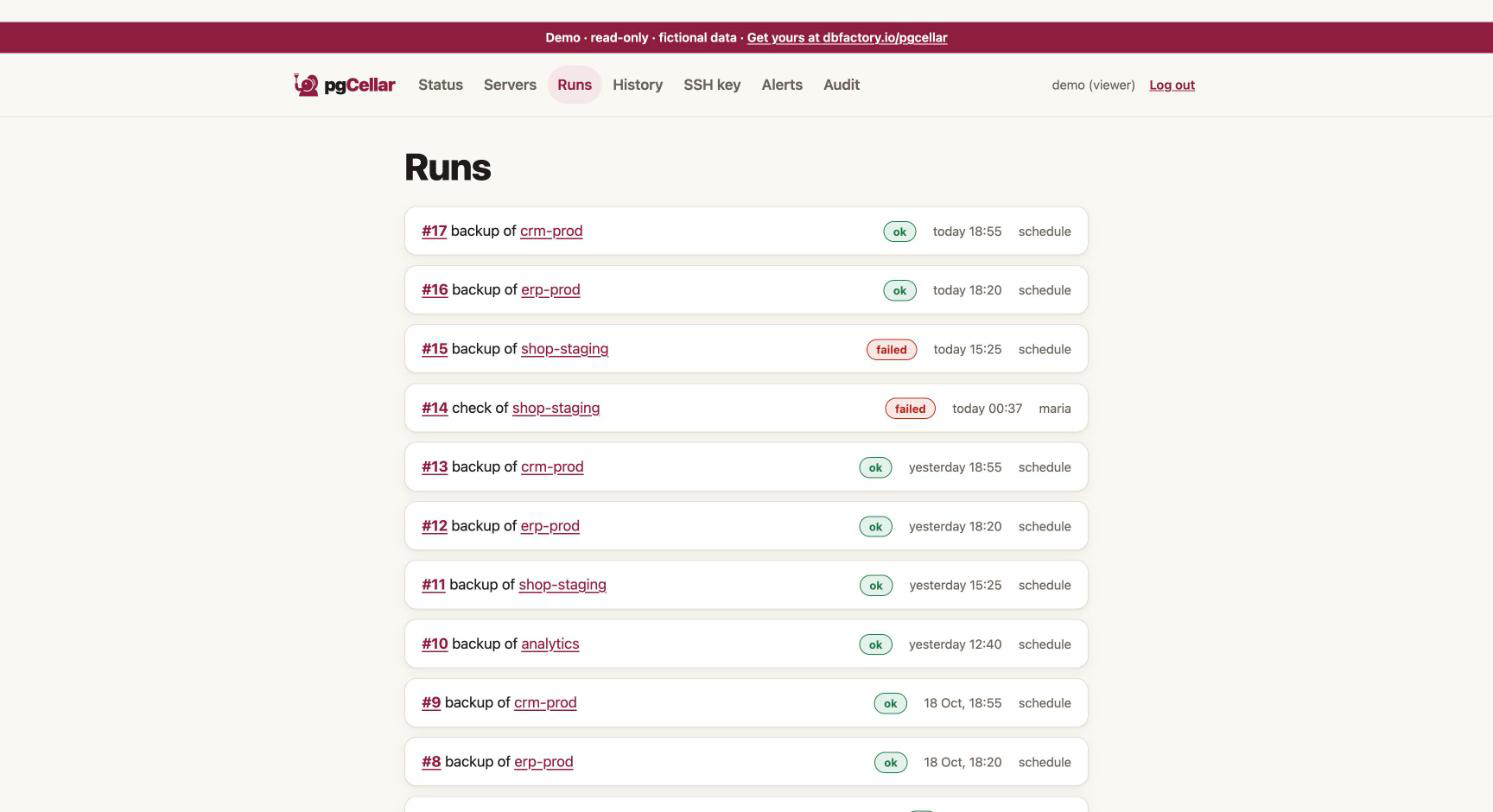Visit crm-prod server from run #13
Image resolution: width=1493 pixels, height=812 pixels.
coord(552,467)
